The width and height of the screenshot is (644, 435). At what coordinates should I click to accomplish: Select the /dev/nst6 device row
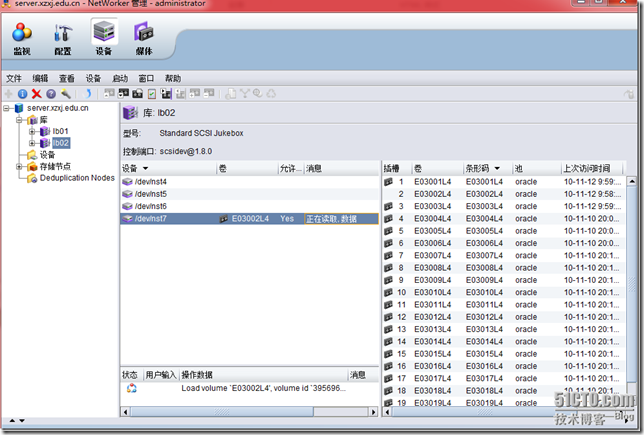[250, 206]
